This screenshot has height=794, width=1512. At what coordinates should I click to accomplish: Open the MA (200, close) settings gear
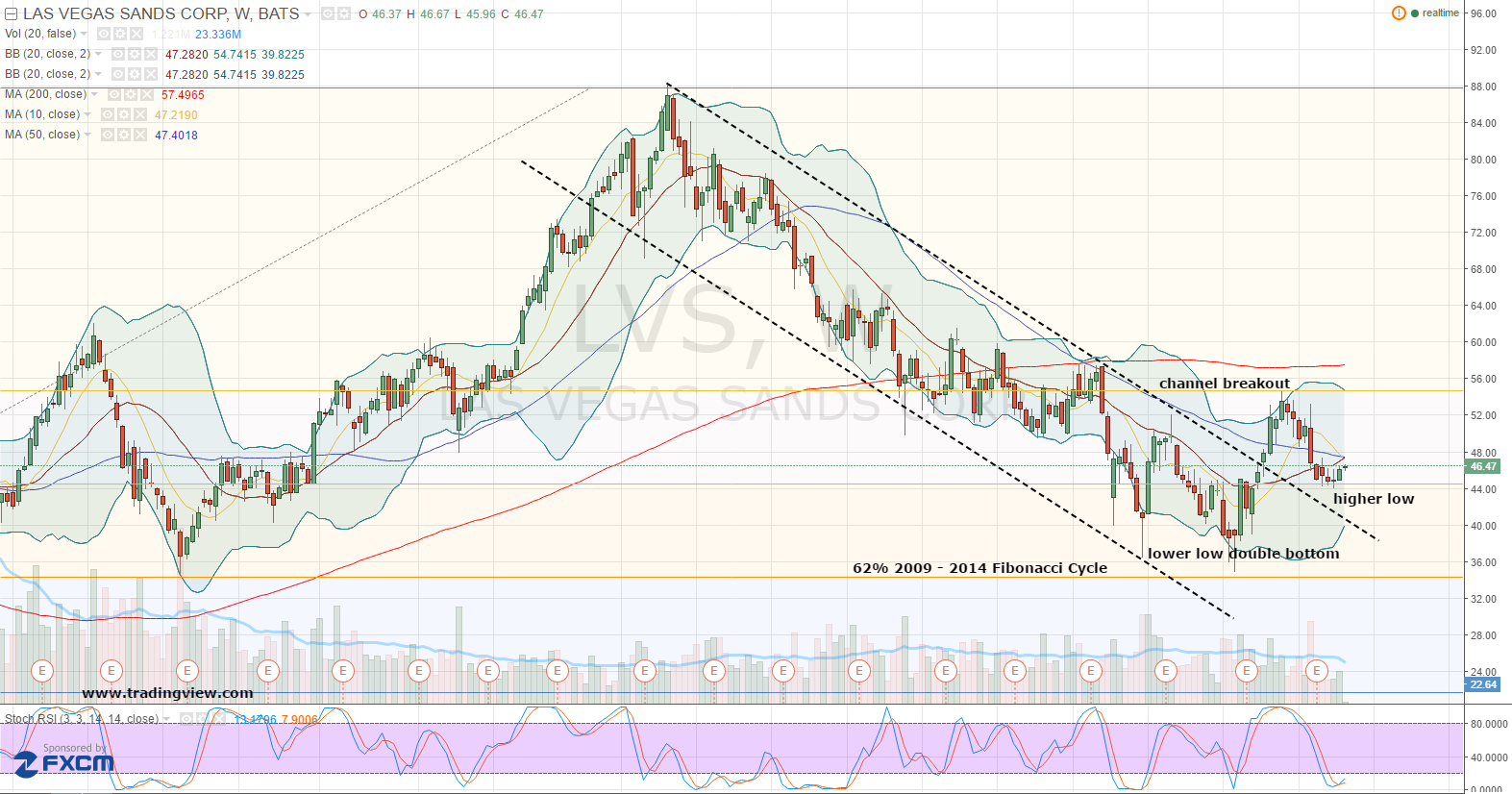(x=131, y=95)
